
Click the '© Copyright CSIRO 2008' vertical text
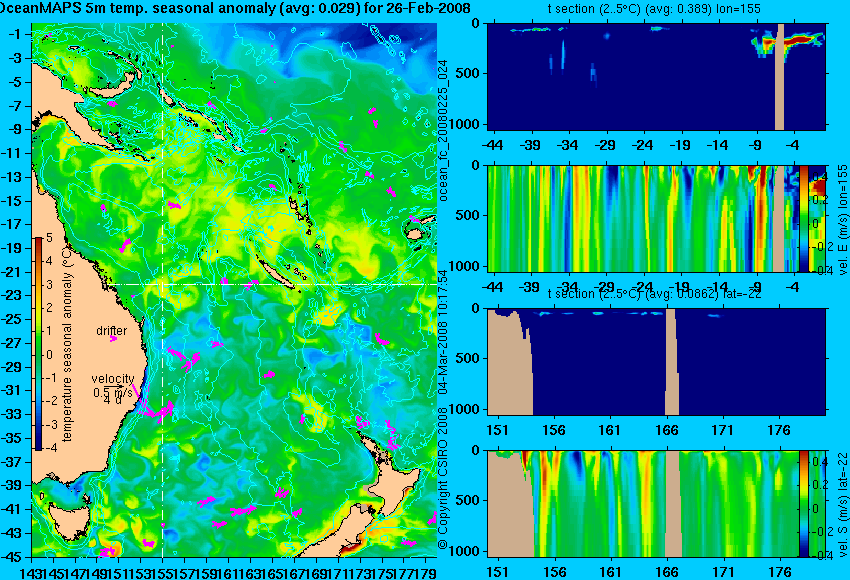click(x=443, y=479)
